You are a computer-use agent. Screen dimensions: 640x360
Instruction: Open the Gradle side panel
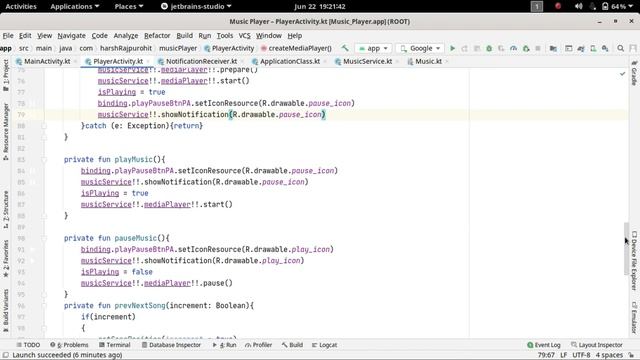pos(634,73)
